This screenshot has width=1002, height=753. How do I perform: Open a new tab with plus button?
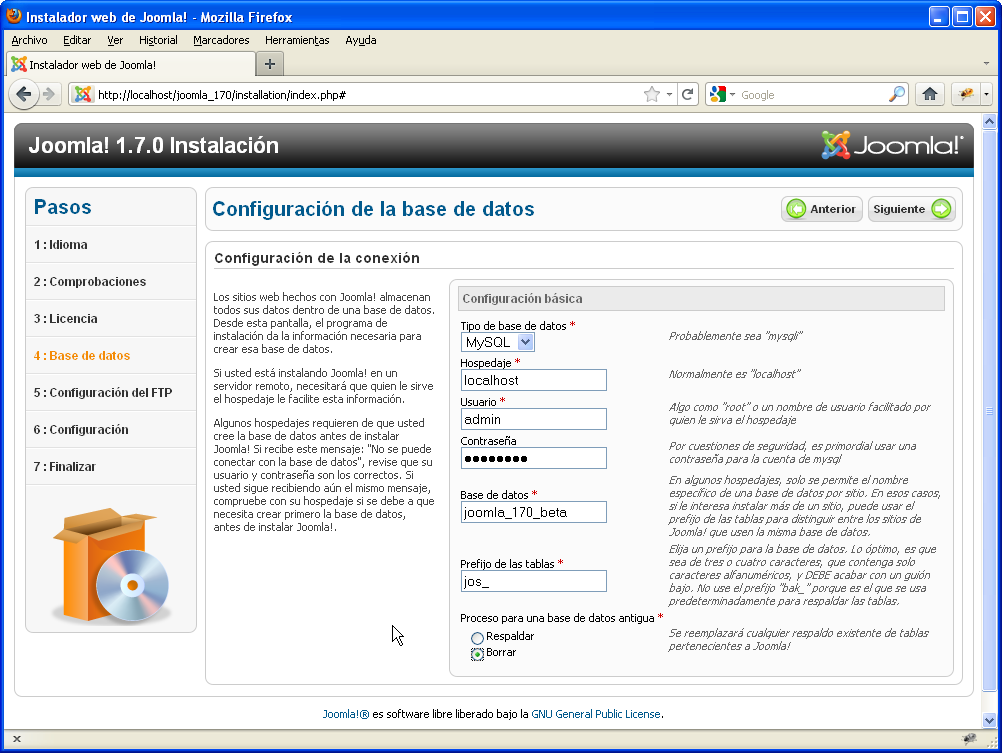click(x=270, y=64)
